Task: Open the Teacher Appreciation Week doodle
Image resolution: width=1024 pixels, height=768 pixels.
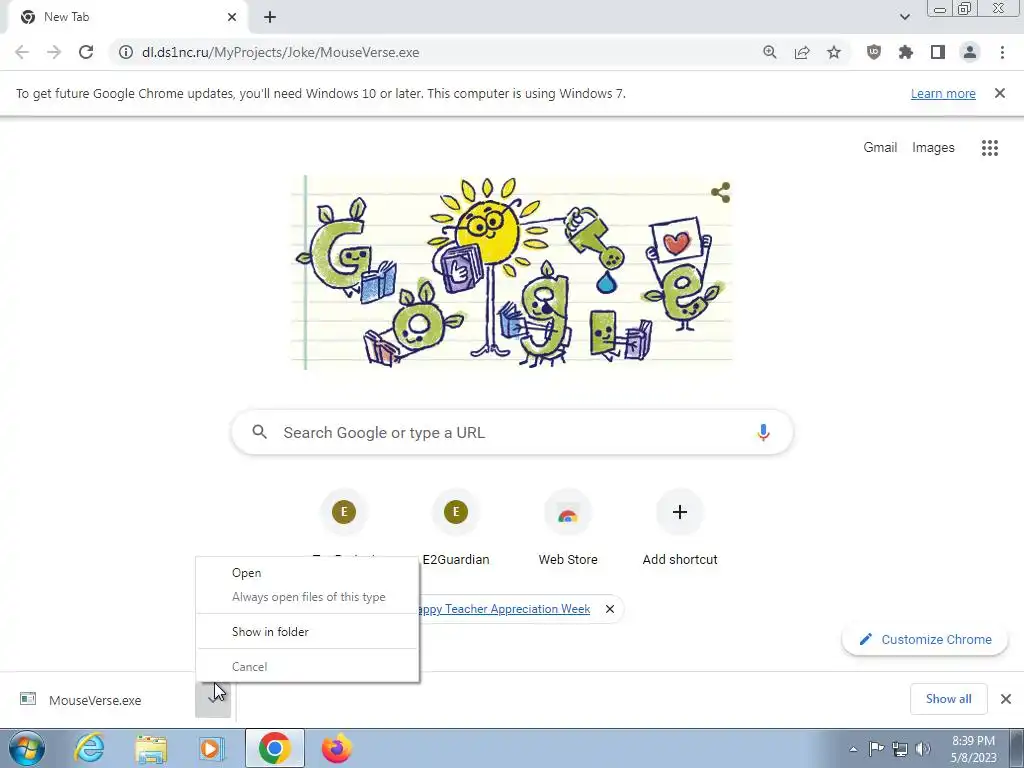Action: point(511,272)
